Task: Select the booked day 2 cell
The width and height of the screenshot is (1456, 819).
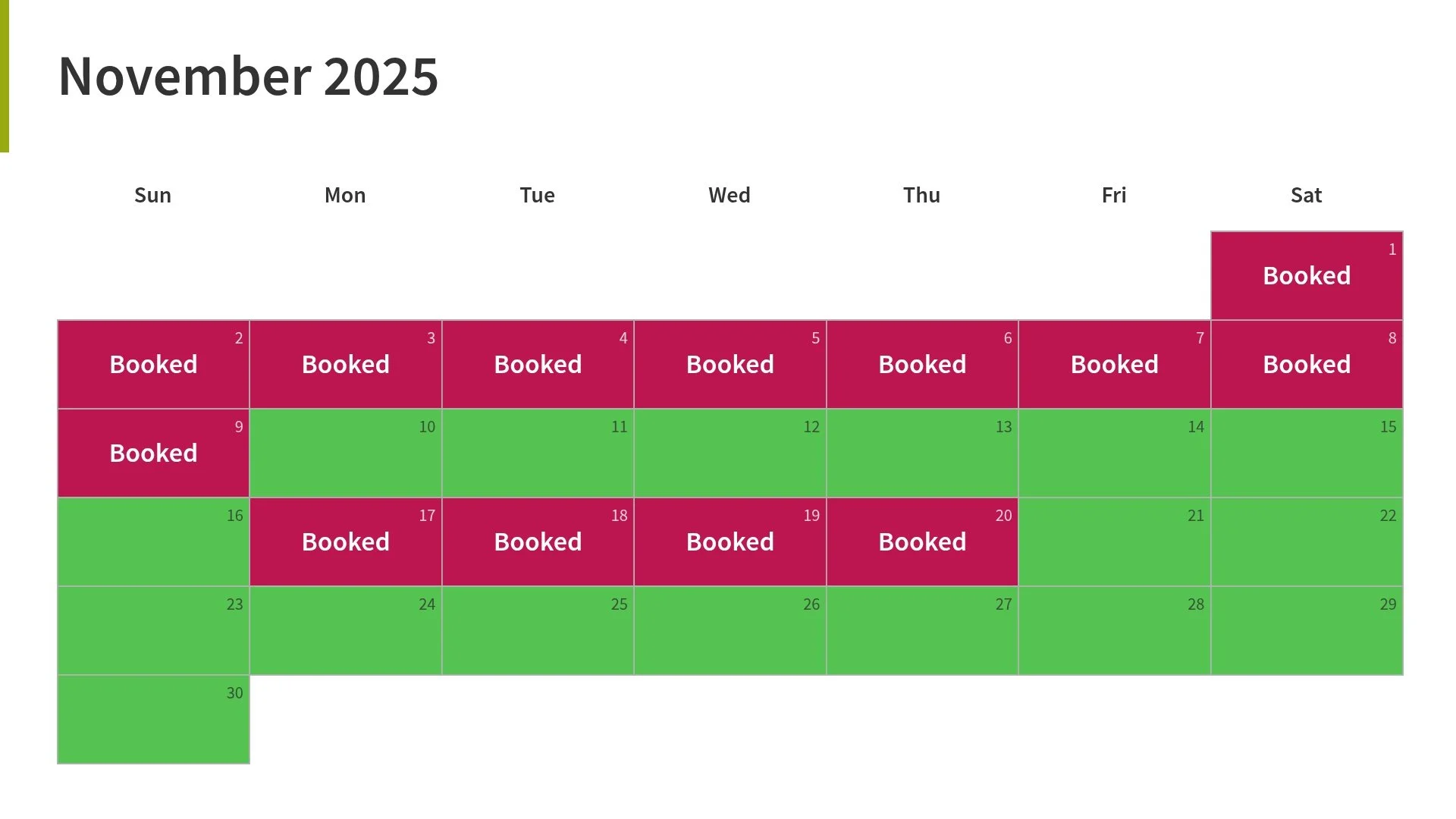Action: tap(153, 364)
